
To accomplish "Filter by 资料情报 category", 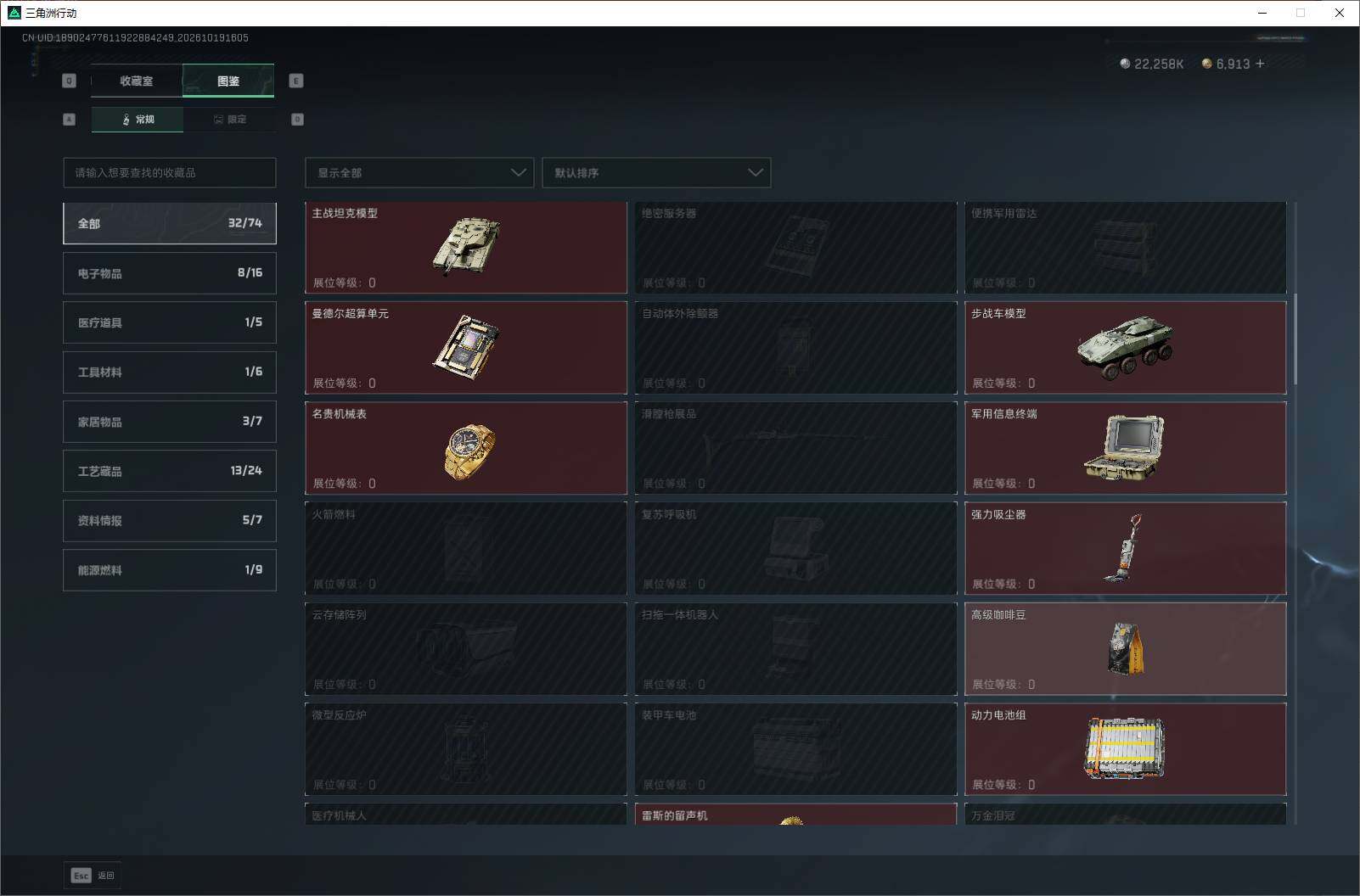I will [x=170, y=520].
